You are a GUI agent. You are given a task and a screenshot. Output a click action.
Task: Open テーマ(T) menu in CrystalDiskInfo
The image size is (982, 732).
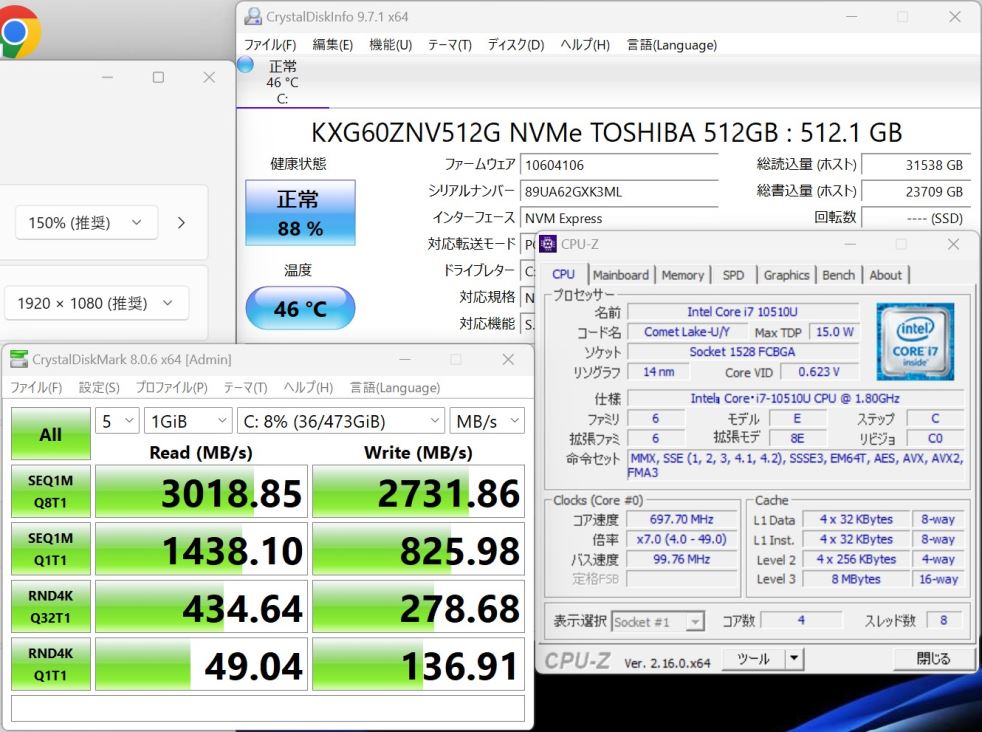pyautogui.click(x=449, y=45)
